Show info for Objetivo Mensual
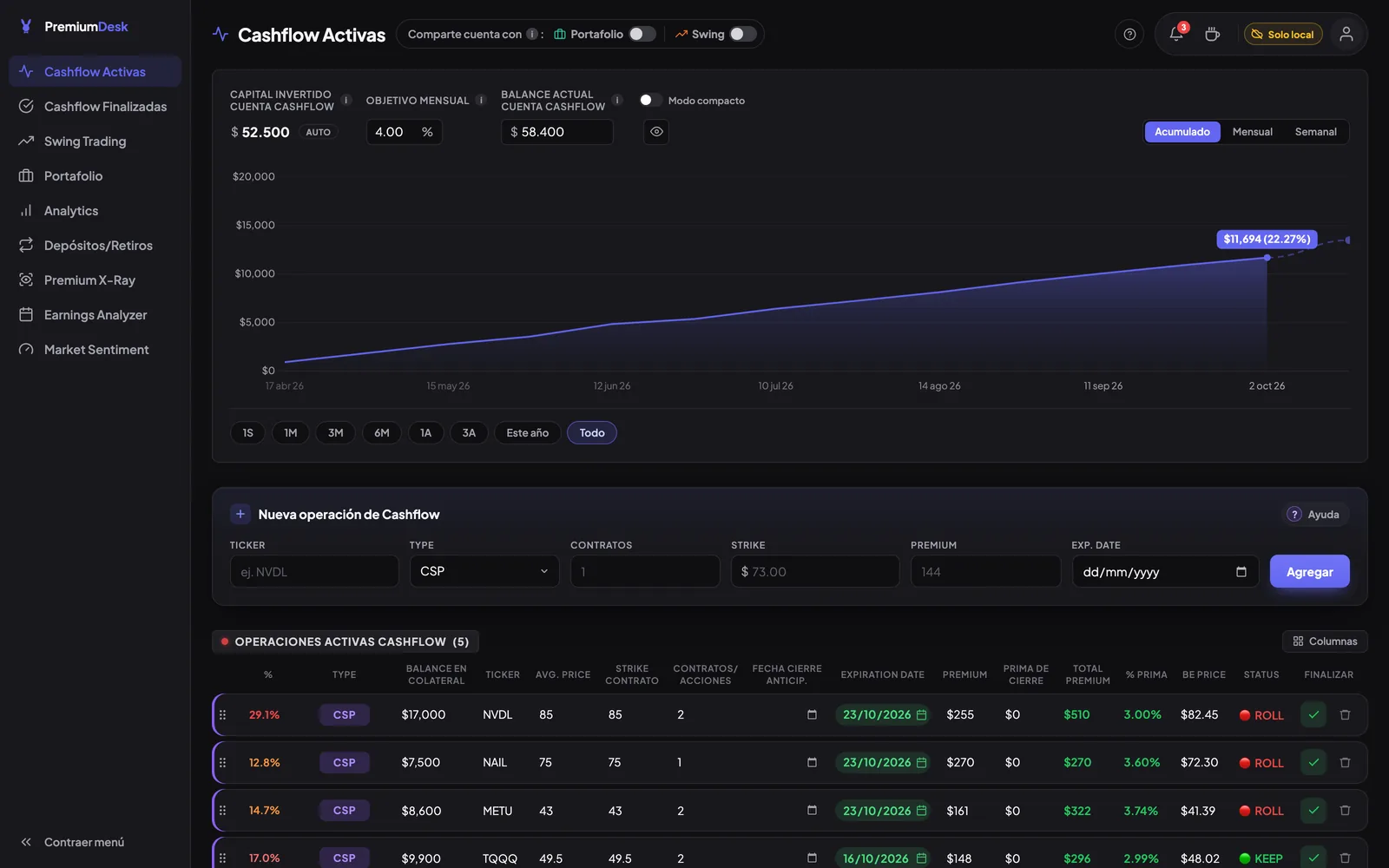 481,100
